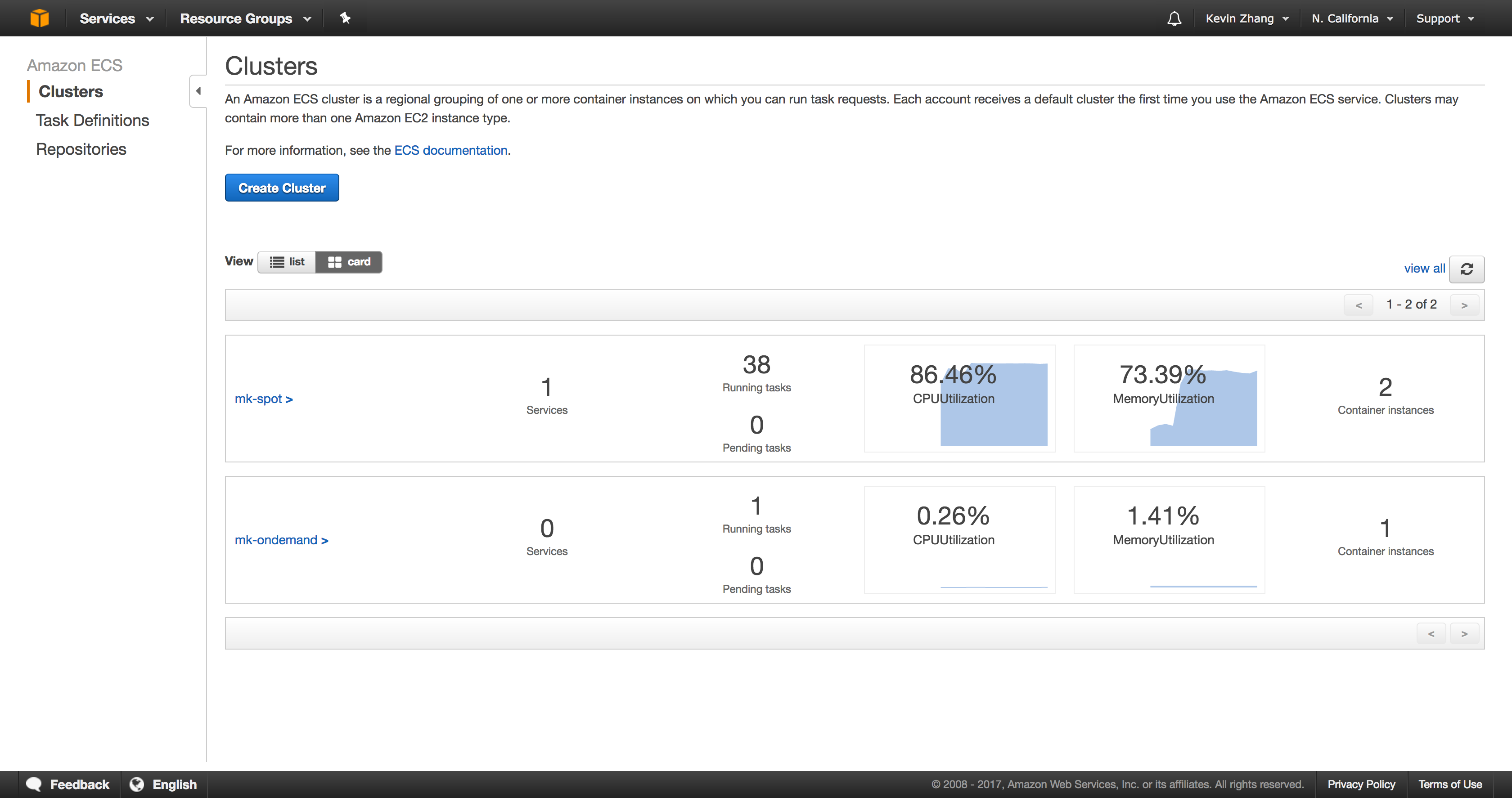Open the N. California region dropdown
The height and width of the screenshot is (798, 1512).
point(1352,19)
